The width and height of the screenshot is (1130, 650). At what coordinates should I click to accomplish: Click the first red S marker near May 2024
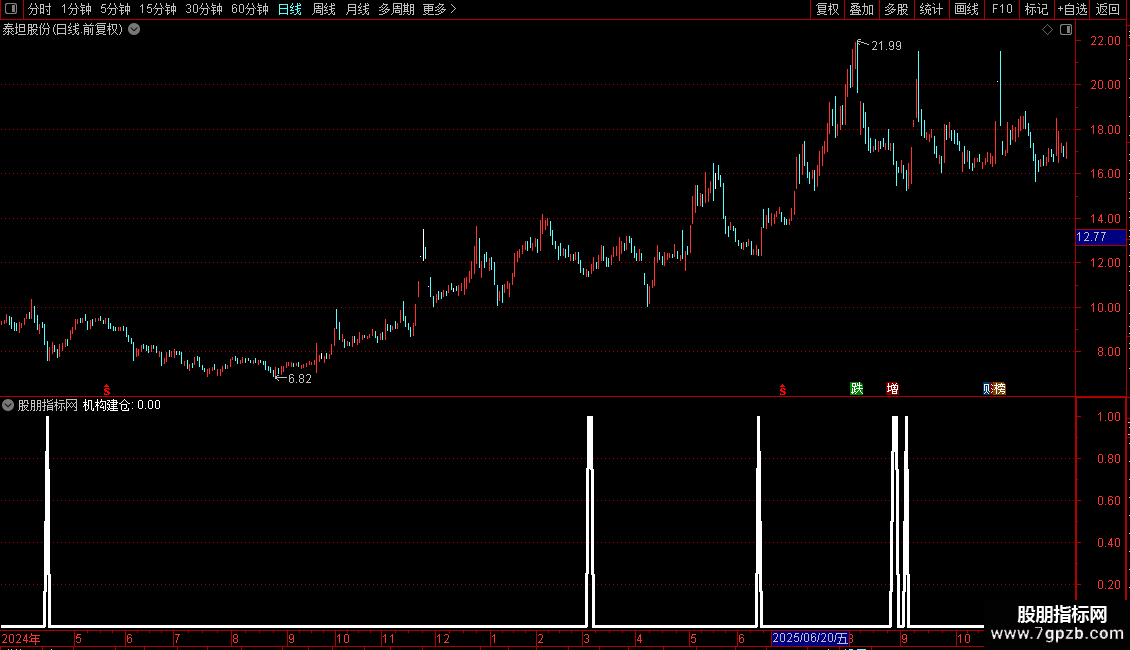107,390
